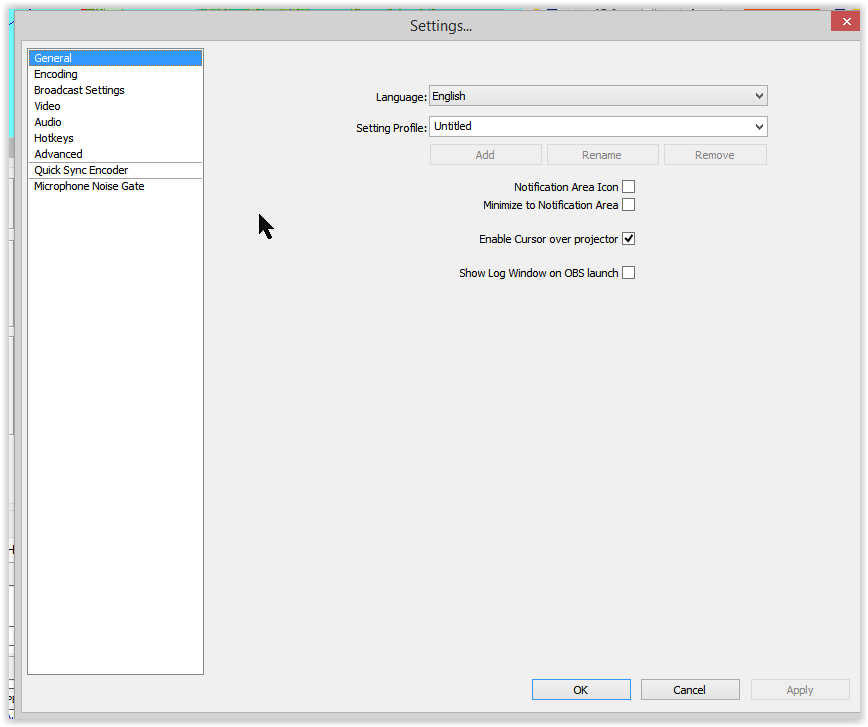Check Minimize to Notification Area
This screenshot has height=727, width=868.
click(x=628, y=205)
